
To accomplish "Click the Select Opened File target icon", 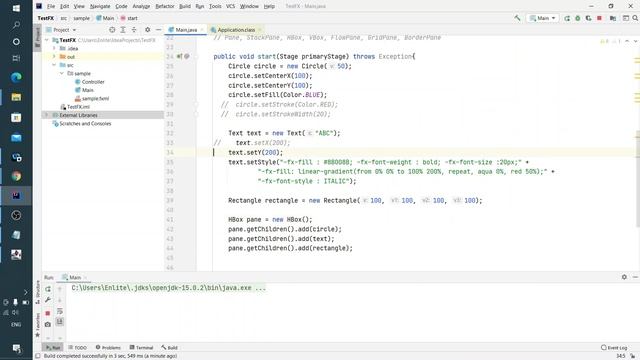I will click(112, 30).
